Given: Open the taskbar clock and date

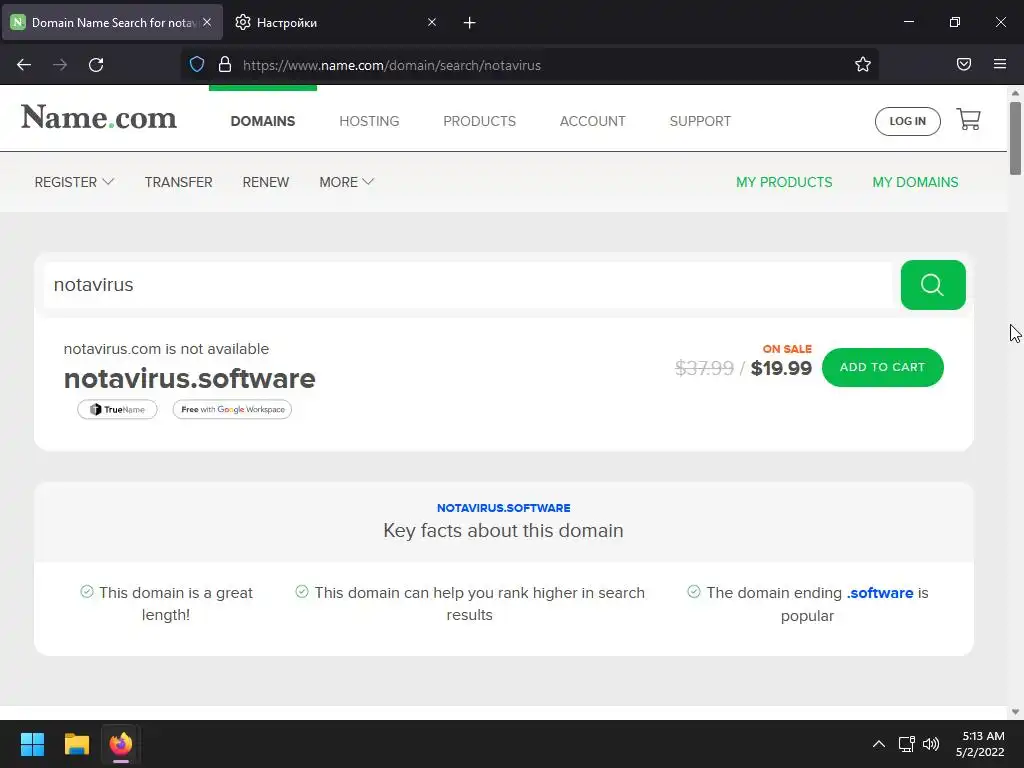Looking at the screenshot, I should pos(980,744).
